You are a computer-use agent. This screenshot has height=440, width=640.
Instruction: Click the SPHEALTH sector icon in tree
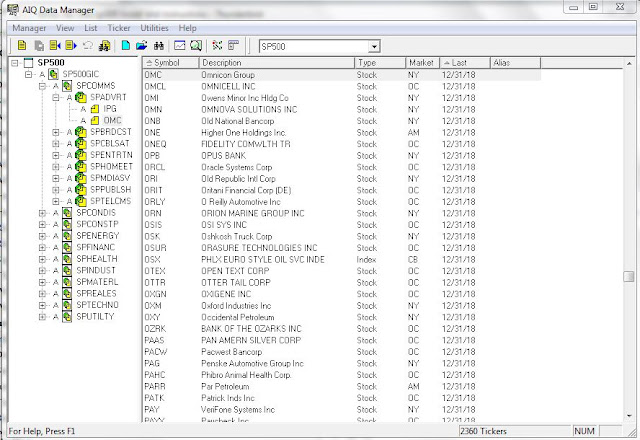pos(67,259)
